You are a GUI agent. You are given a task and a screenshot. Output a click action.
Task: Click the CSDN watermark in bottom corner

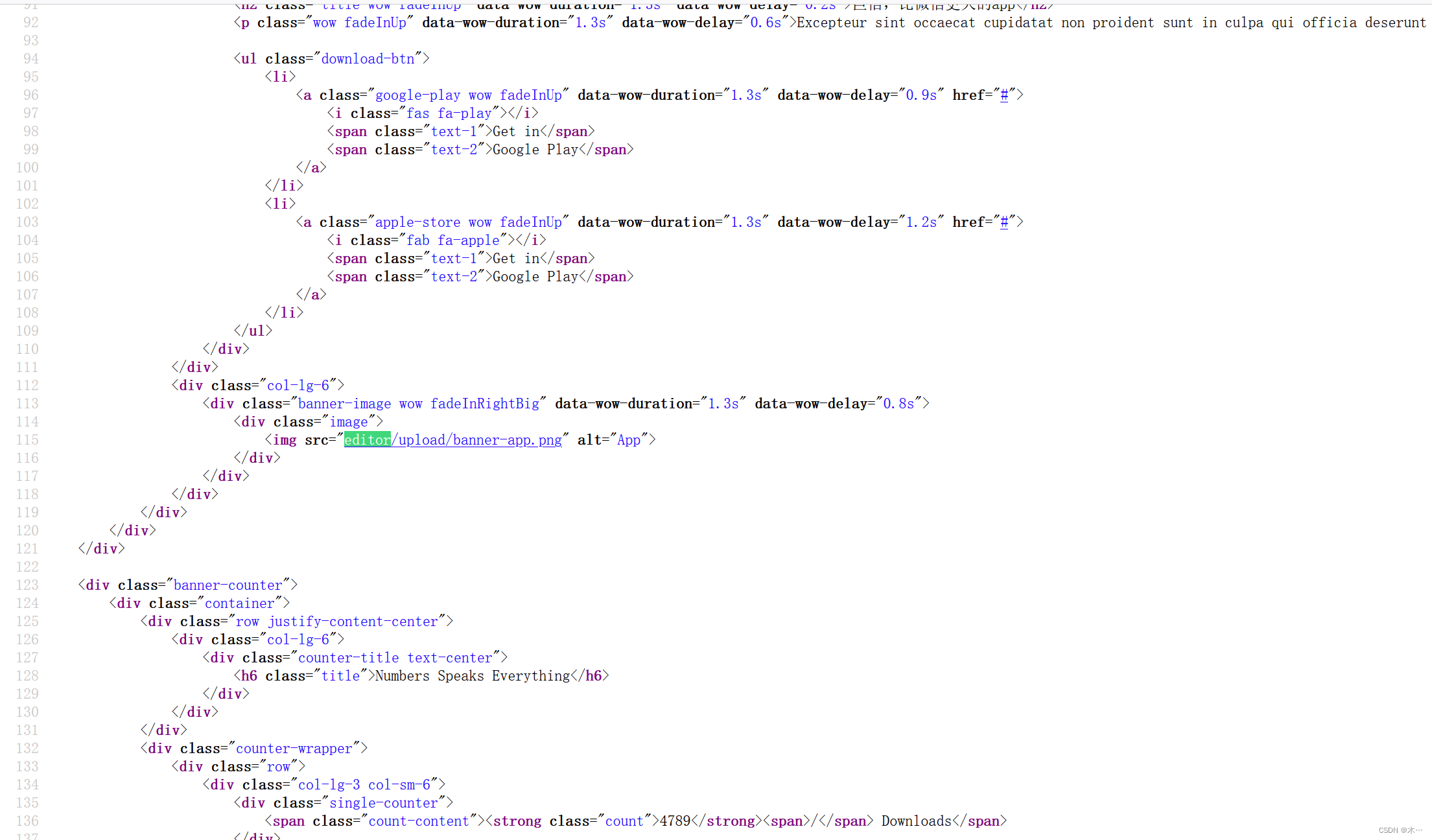coord(1399,830)
